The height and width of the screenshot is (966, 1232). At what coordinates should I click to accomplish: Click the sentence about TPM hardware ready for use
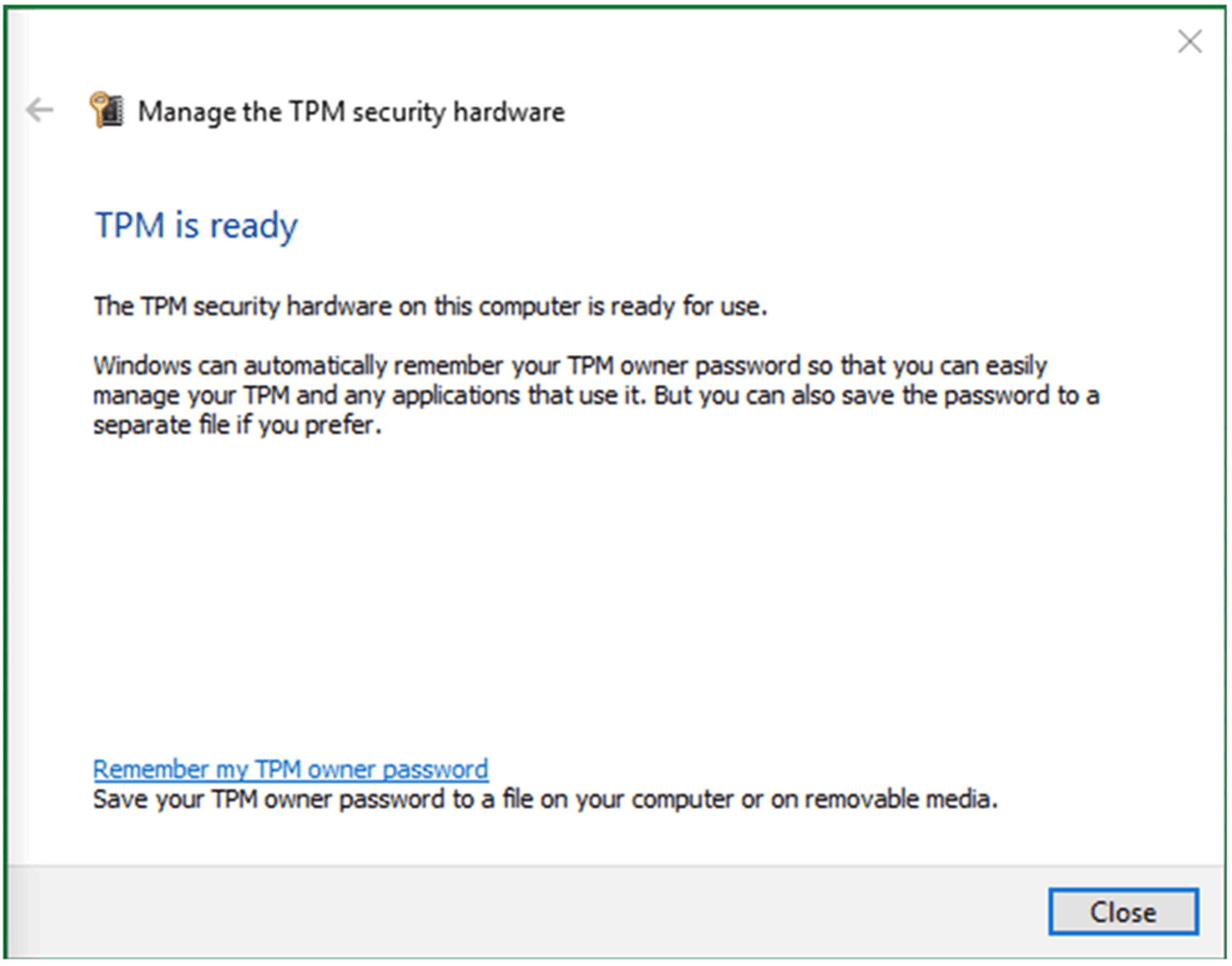430,306
